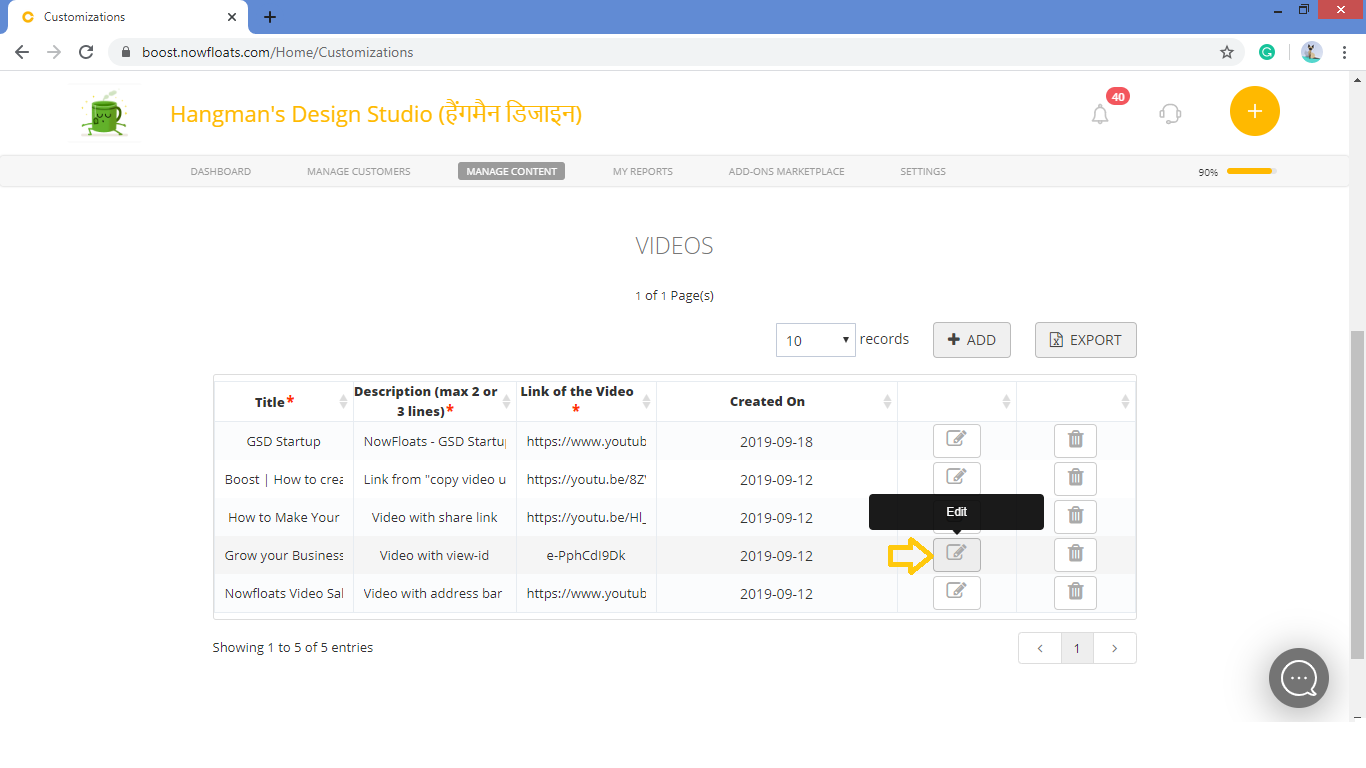
Task: Open the Chrome three-dot menu
Action: point(1343,52)
